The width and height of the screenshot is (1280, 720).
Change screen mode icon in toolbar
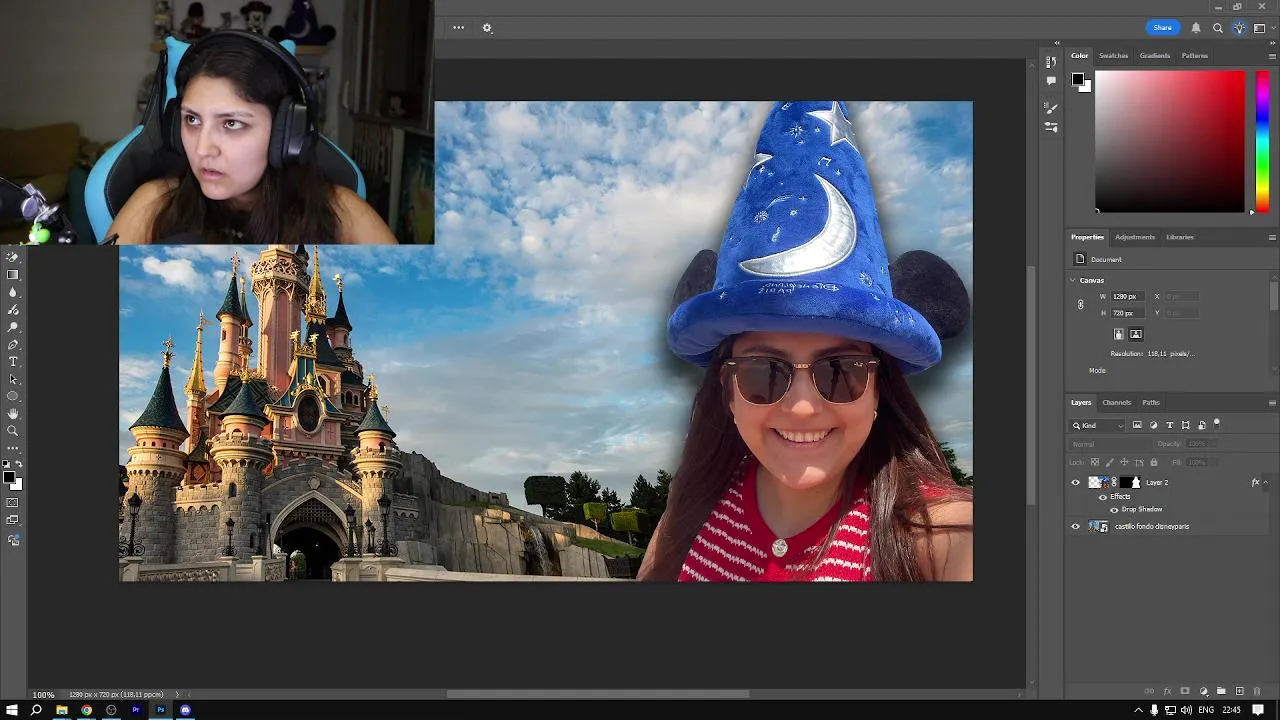click(x=13, y=520)
